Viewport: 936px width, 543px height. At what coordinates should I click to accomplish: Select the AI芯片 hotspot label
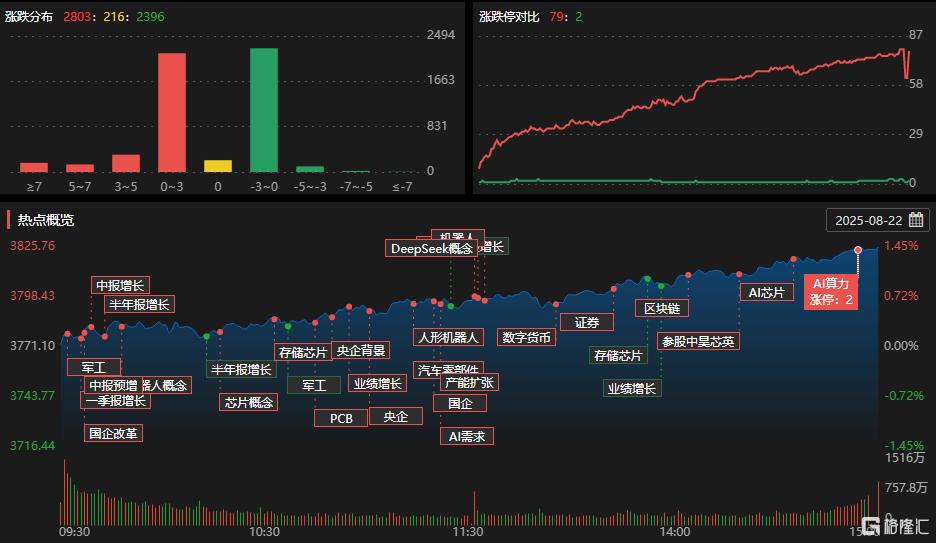point(766,292)
